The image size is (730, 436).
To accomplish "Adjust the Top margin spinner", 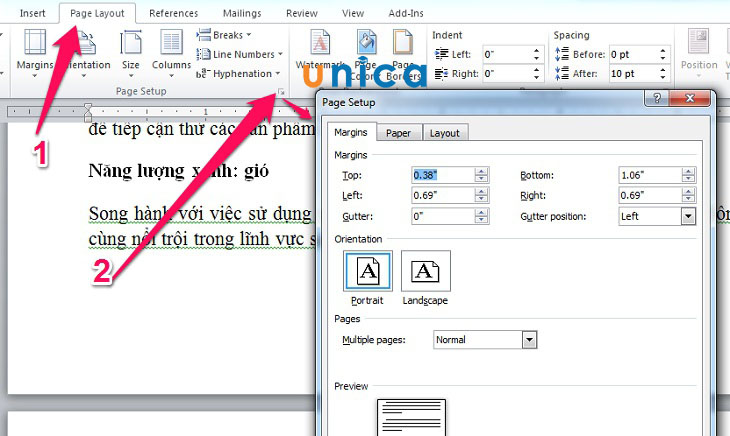I will click(481, 175).
